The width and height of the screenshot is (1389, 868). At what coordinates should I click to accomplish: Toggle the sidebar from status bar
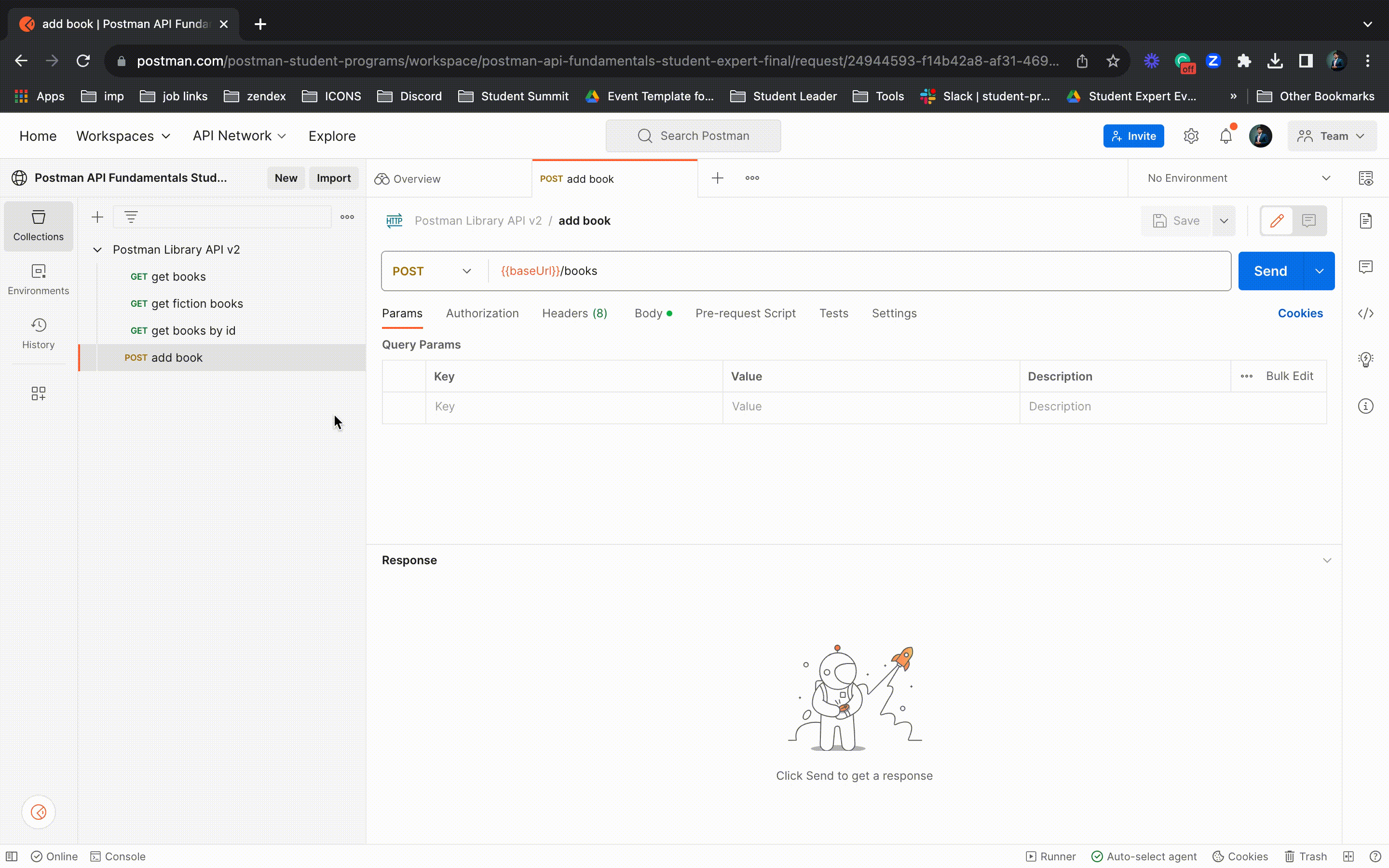click(12, 856)
